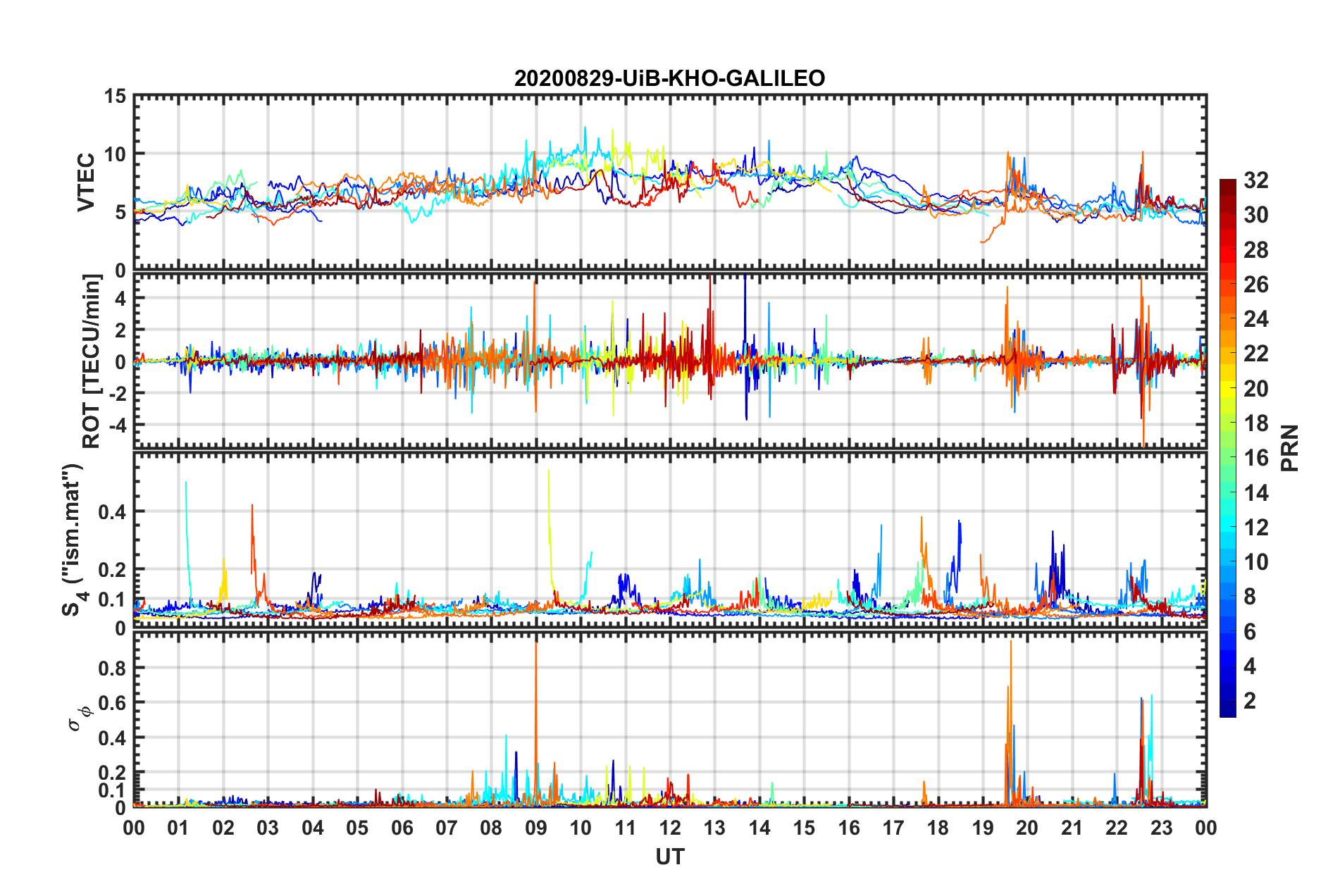Select the sigma-phi axis tick 0.6
The width and height of the screenshot is (1340, 896).
pyautogui.click(x=113, y=703)
